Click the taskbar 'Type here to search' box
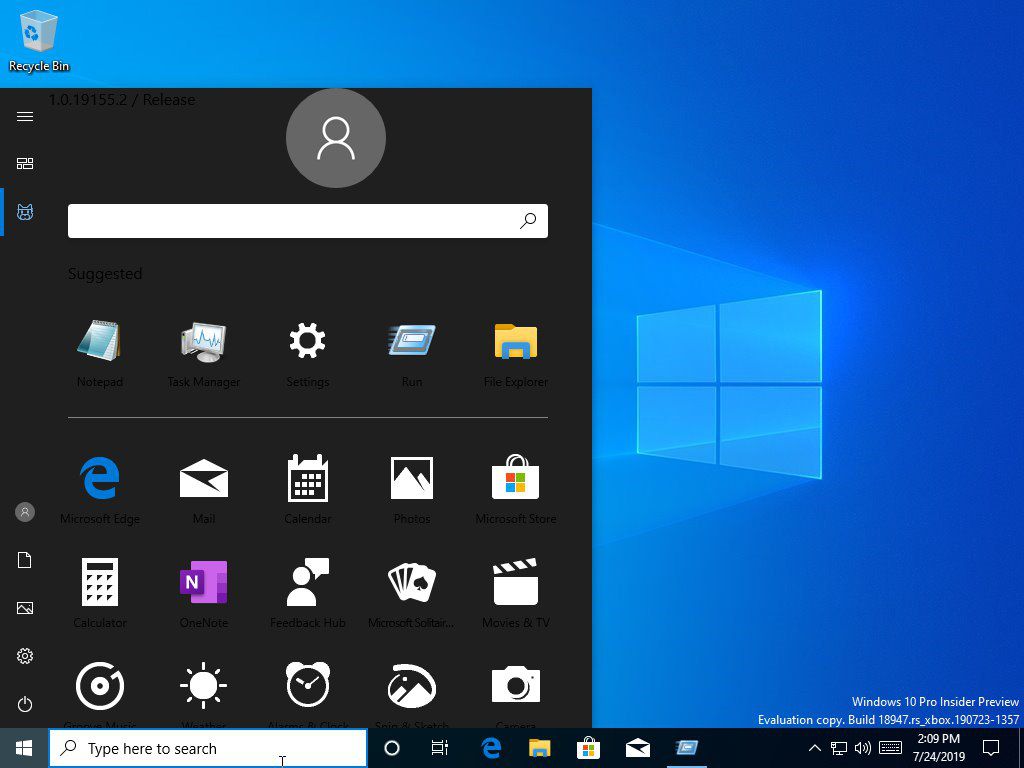 point(208,748)
